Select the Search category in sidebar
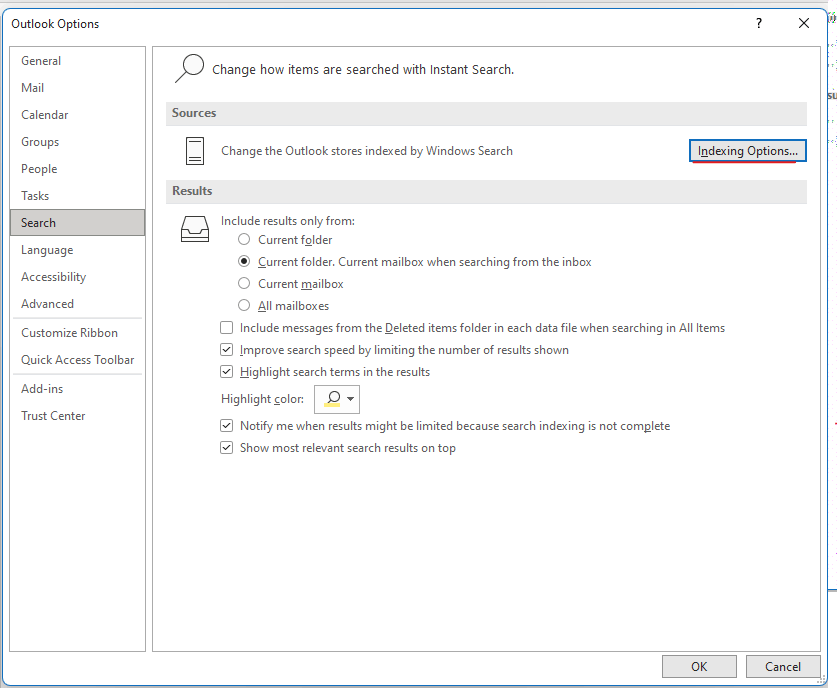The image size is (837, 688). tap(77, 223)
